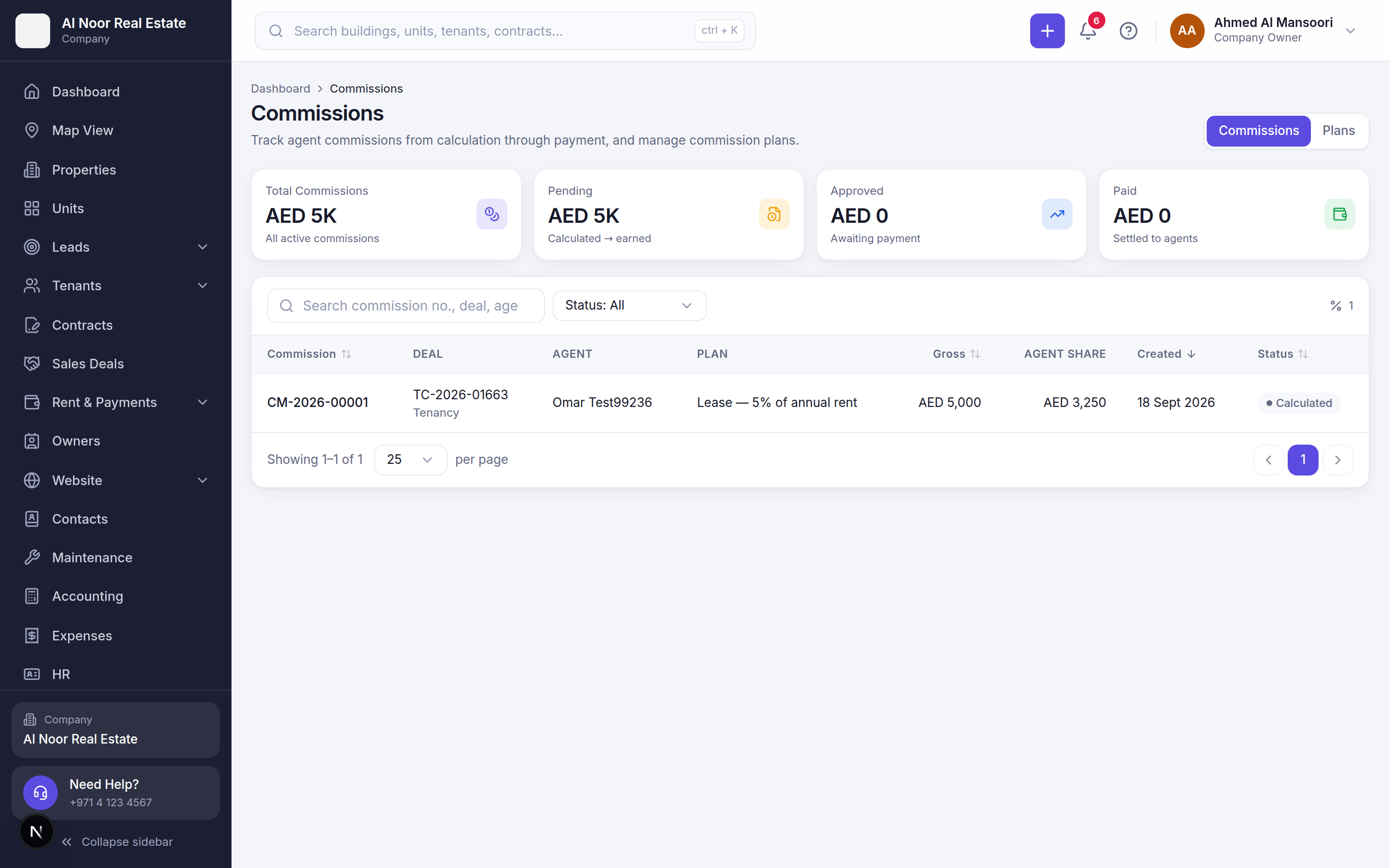Viewport: 1389px width, 868px height.
Task: Expand the Website submenu
Action: point(203,480)
